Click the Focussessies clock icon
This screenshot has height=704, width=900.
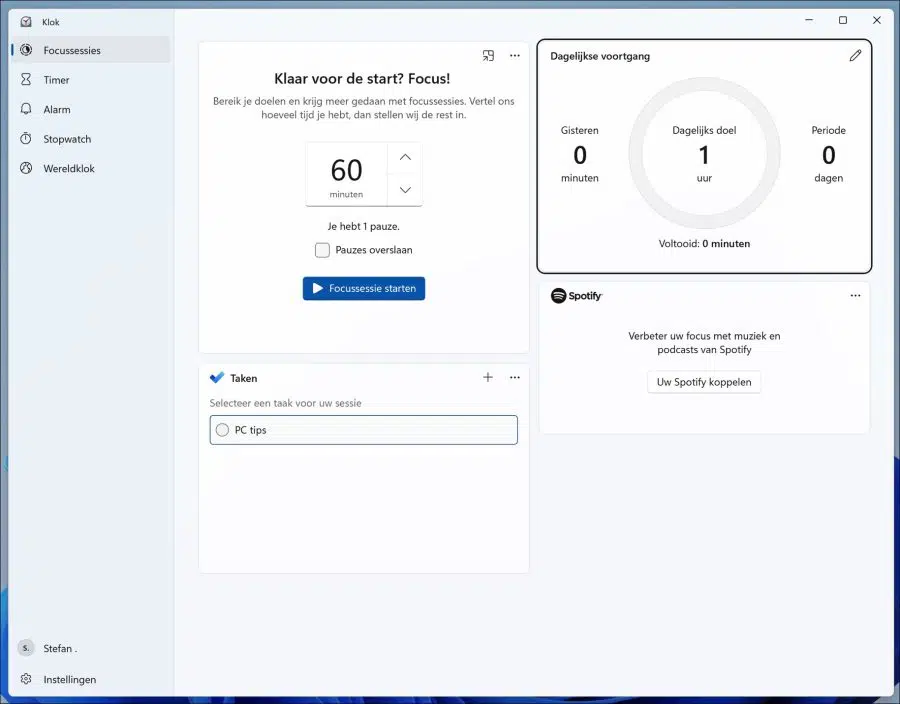26,50
